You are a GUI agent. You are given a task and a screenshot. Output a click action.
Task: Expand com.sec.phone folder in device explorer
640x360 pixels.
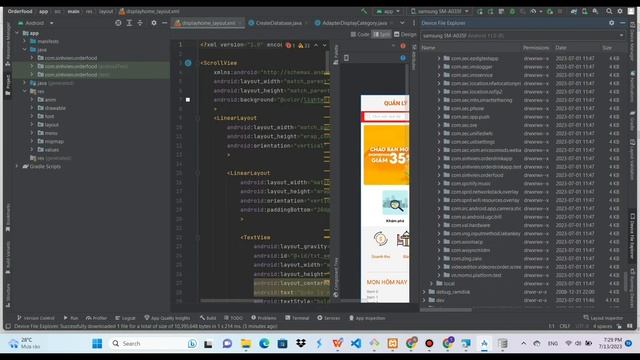point(439,108)
